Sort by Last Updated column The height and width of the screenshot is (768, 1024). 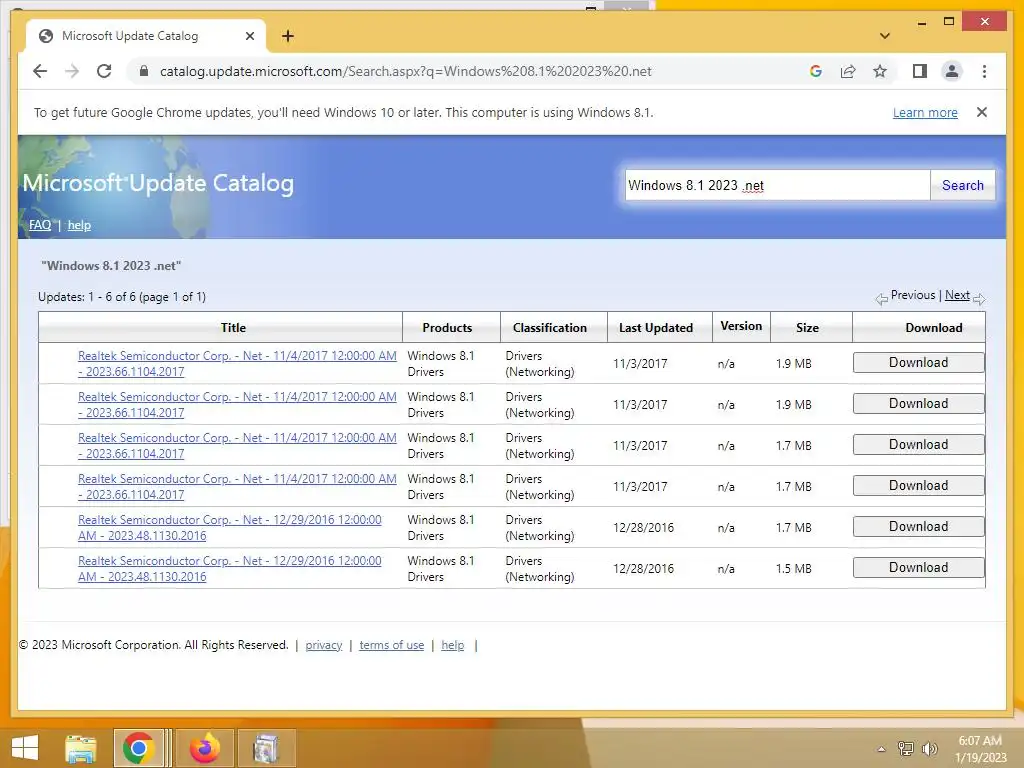click(656, 328)
